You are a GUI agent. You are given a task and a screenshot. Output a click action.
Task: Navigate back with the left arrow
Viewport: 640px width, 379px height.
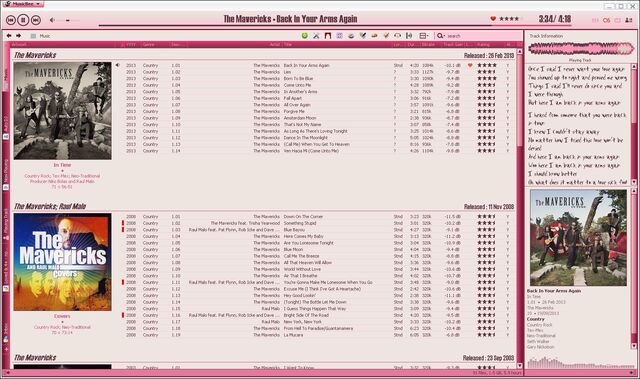tap(9, 36)
